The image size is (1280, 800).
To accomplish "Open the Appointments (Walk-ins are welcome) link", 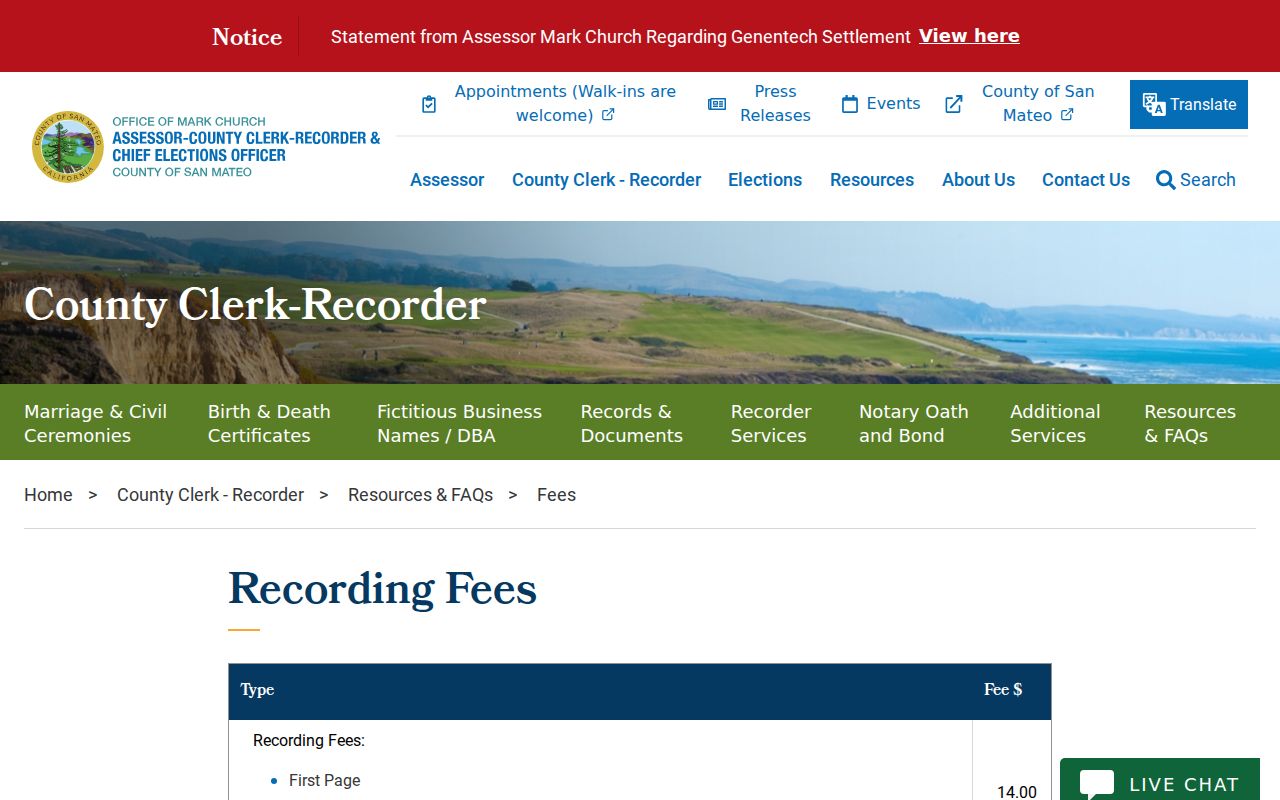I will pyautogui.click(x=565, y=103).
